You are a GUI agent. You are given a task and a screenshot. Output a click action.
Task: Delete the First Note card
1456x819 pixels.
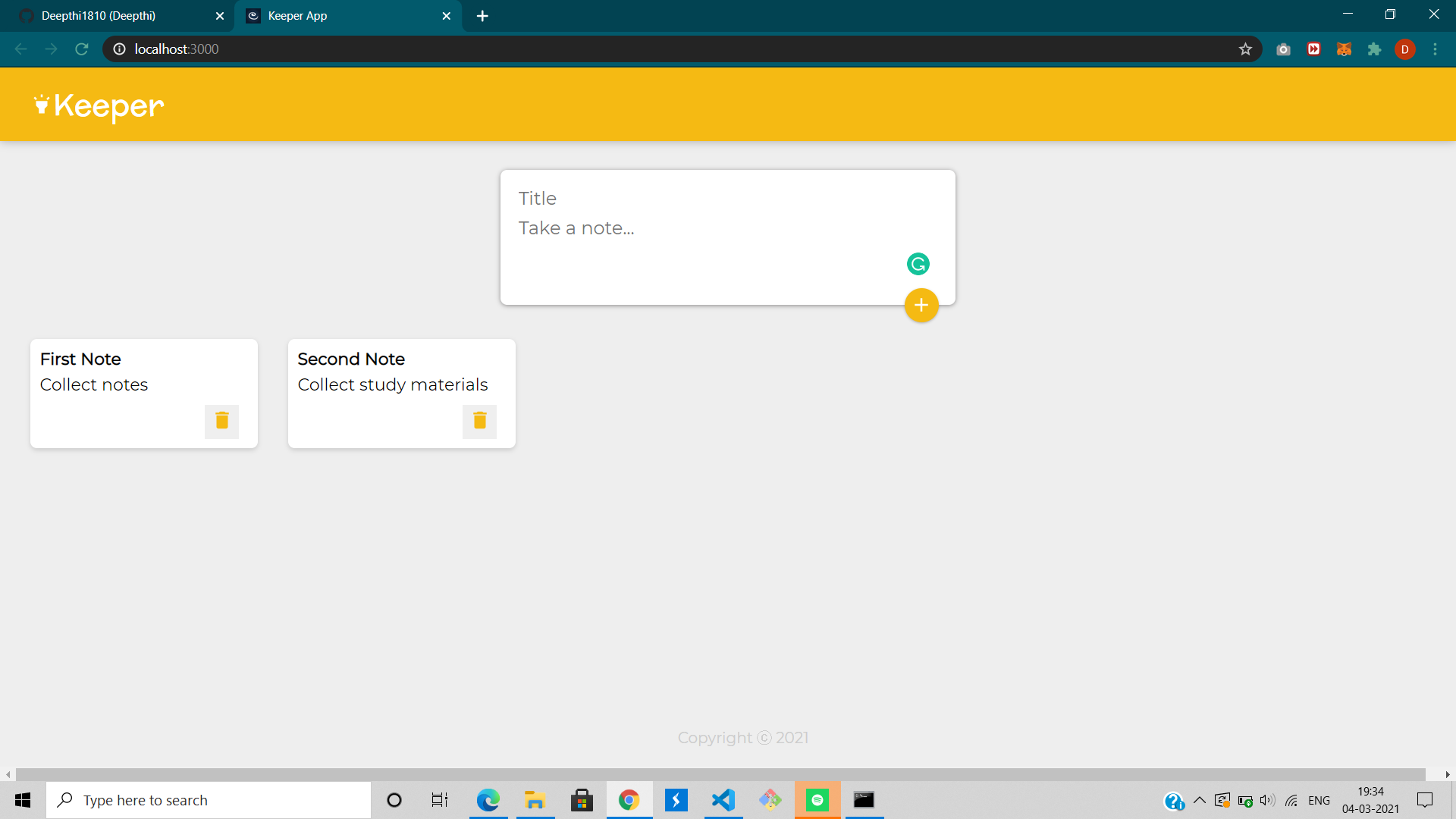point(221,421)
